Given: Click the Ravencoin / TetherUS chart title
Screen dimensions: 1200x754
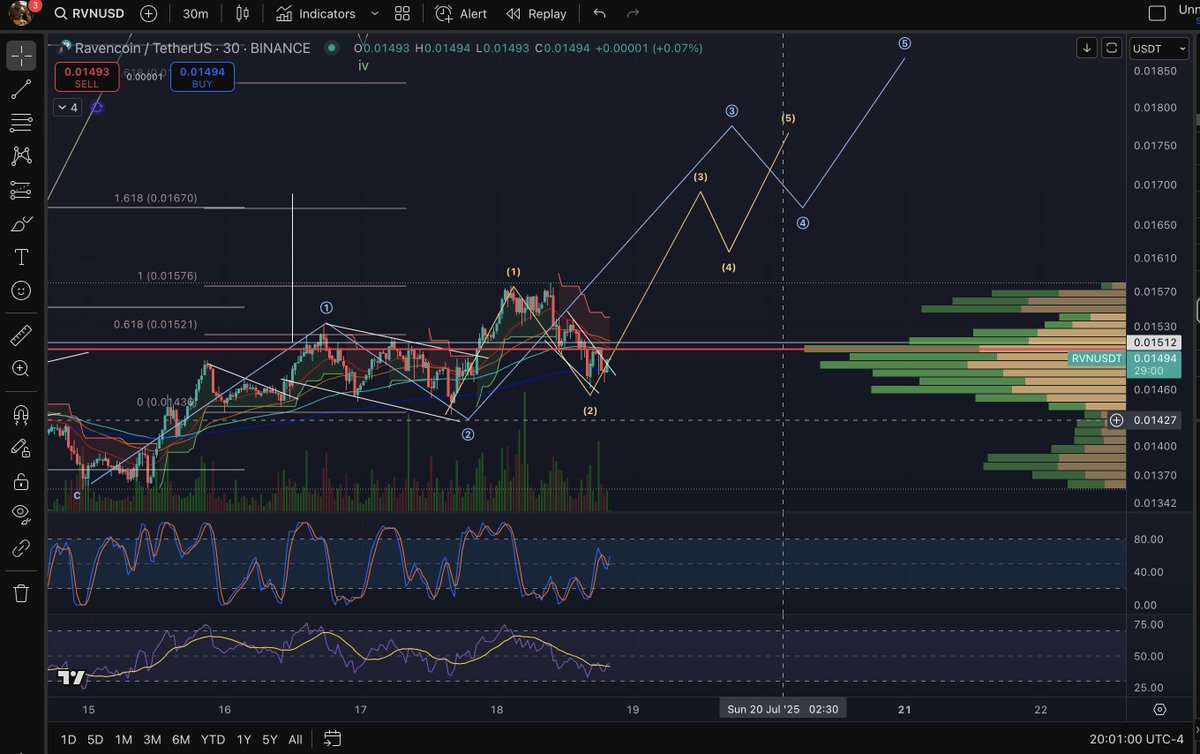Looking at the screenshot, I should click(x=193, y=48).
